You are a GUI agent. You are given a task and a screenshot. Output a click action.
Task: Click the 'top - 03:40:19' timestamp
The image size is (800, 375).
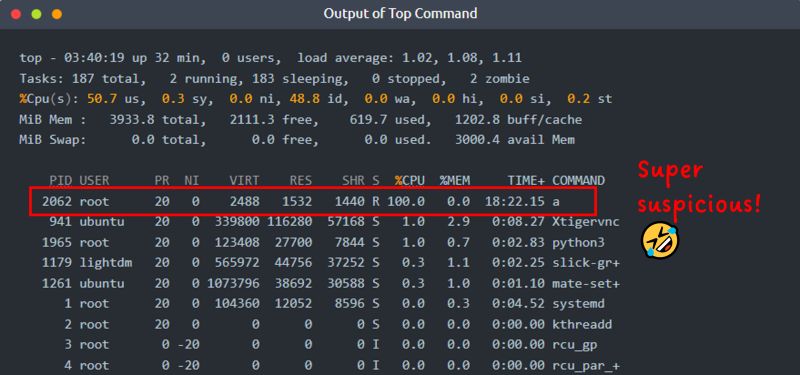pyautogui.click(x=72, y=58)
